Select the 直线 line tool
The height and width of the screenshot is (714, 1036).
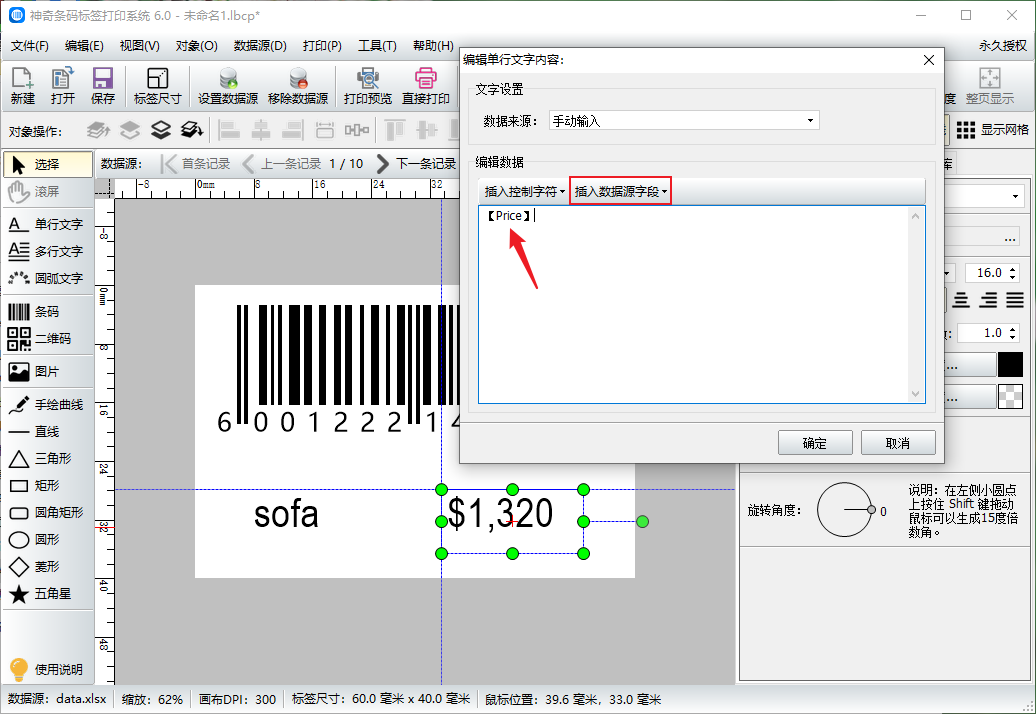pyautogui.click(x=48, y=432)
